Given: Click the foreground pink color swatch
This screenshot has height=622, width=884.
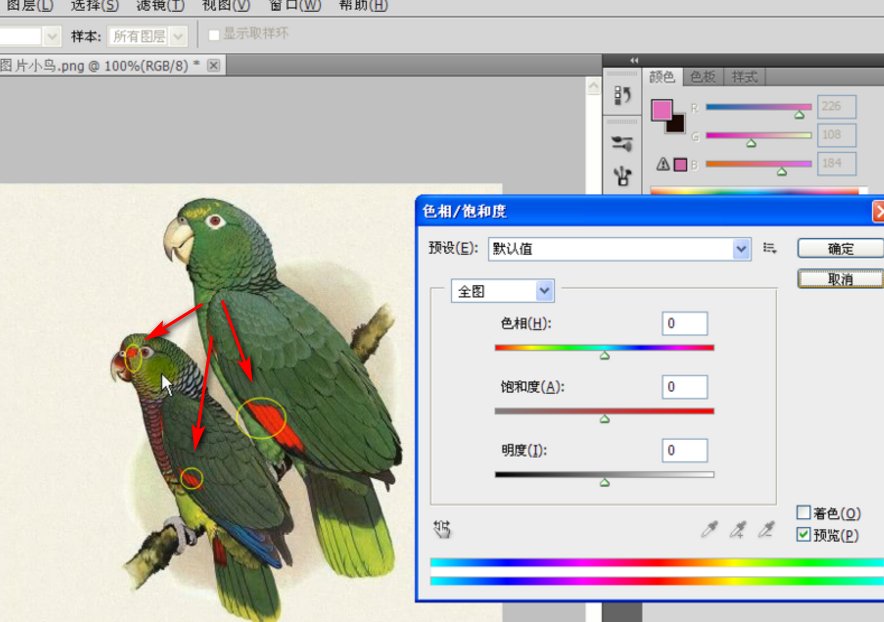Looking at the screenshot, I should coord(662,110).
